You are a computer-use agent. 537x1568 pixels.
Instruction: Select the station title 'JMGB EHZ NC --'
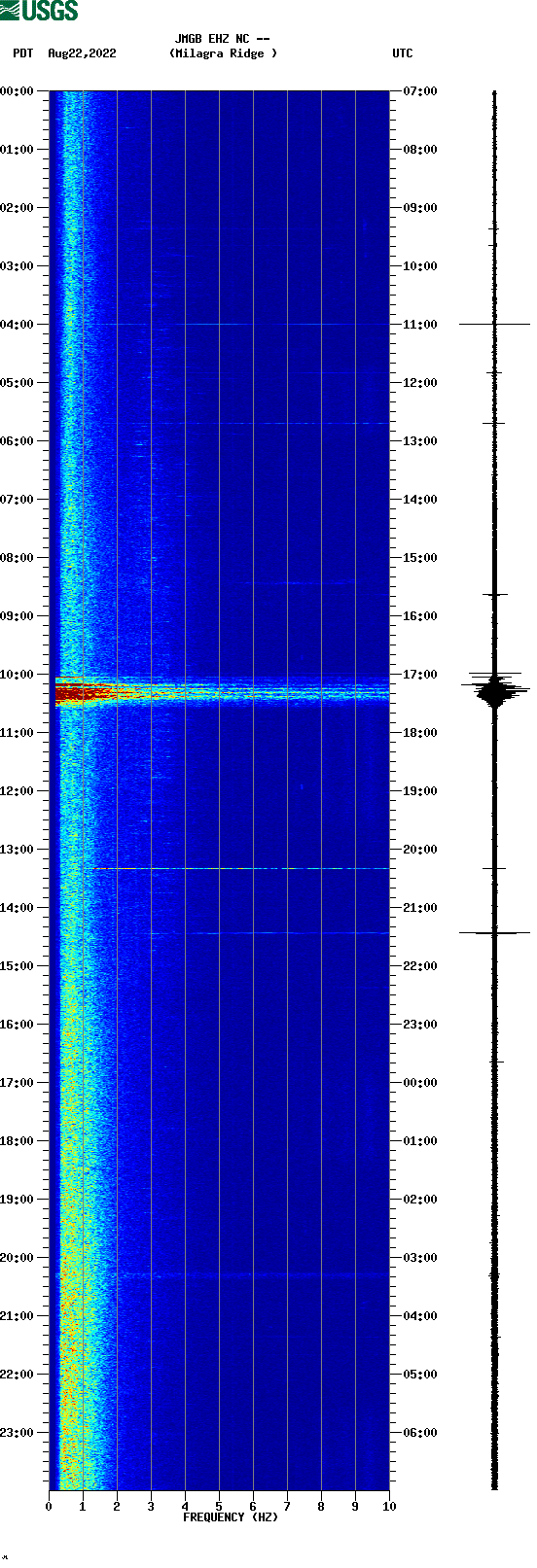coord(223,39)
